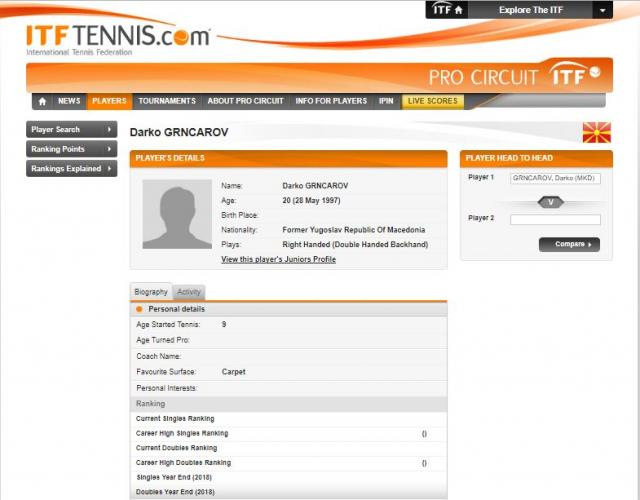The width and height of the screenshot is (640, 500).
Task: Select the Biography tab
Action: (x=151, y=292)
